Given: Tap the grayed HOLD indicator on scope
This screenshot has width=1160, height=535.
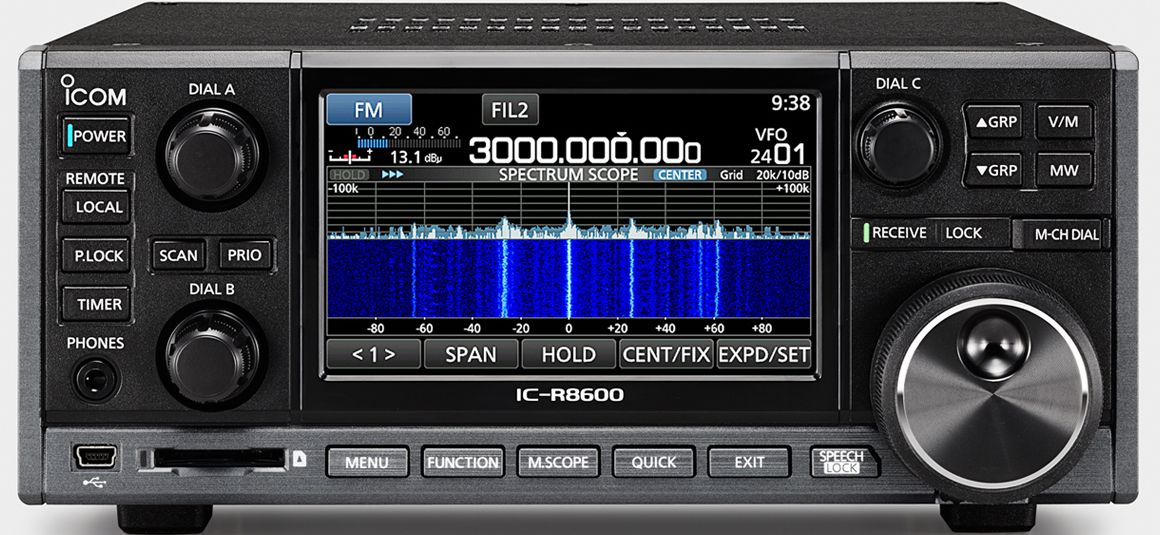Looking at the screenshot, I should [348, 175].
